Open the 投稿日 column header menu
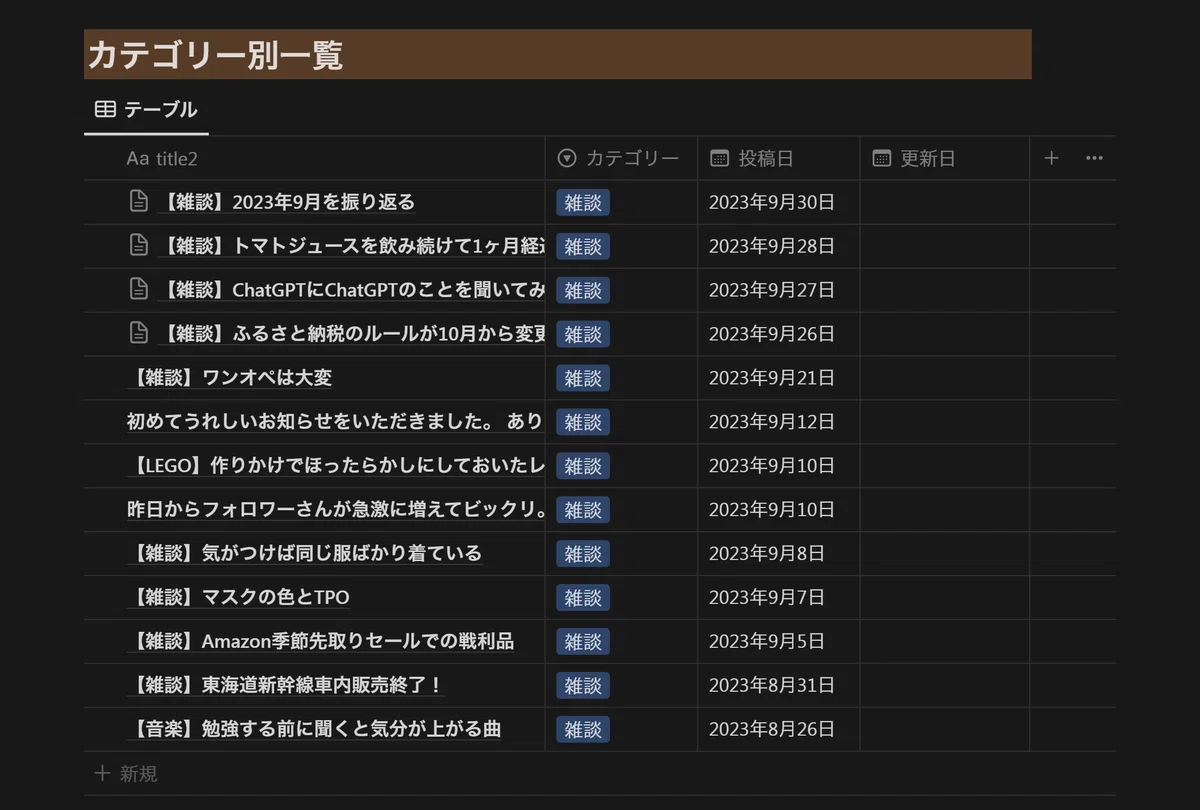Image resolution: width=1200 pixels, height=810 pixels. pyautogui.click(x=779, y=158)
